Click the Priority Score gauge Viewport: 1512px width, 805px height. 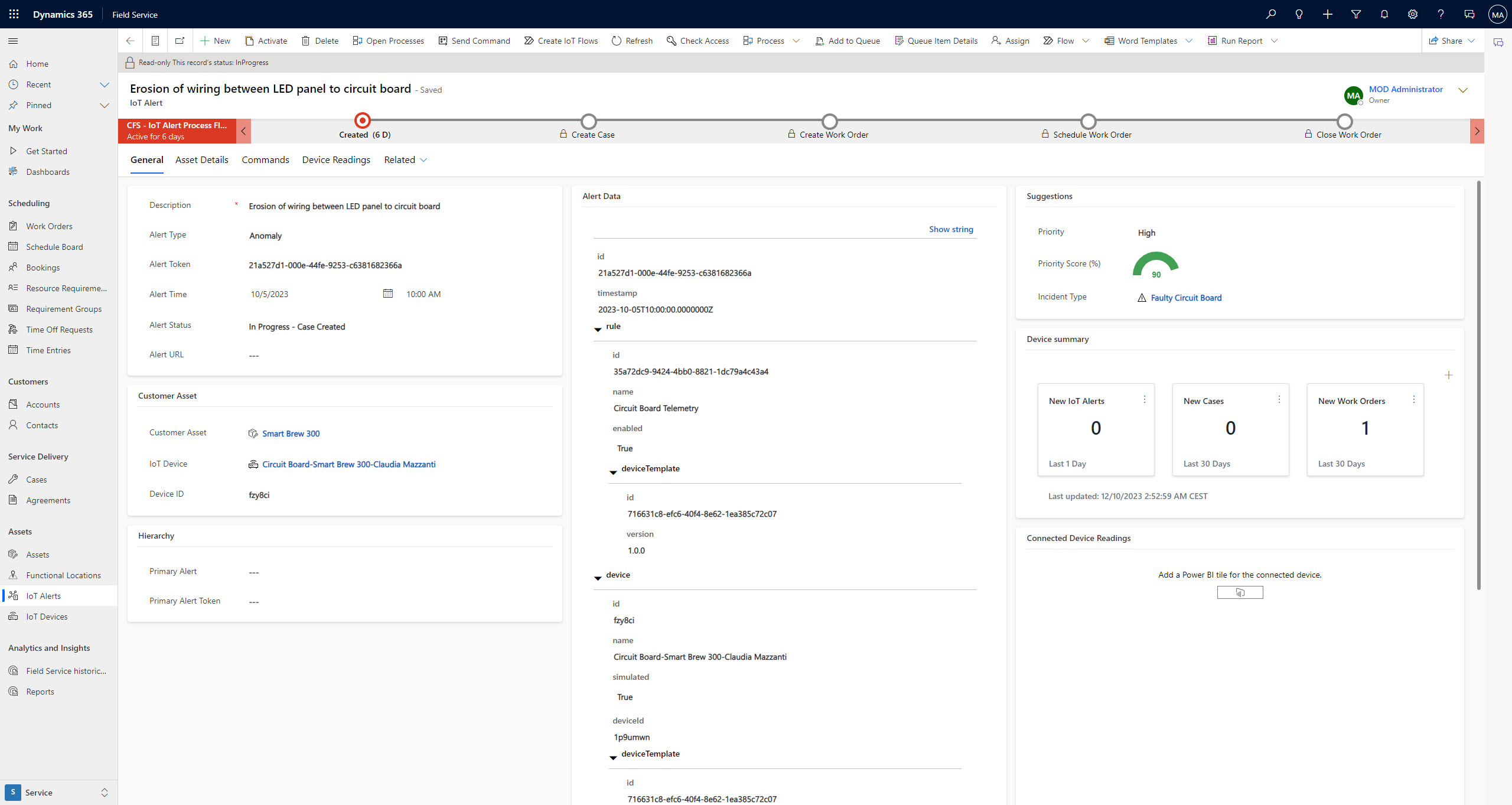pos(1156,265)
